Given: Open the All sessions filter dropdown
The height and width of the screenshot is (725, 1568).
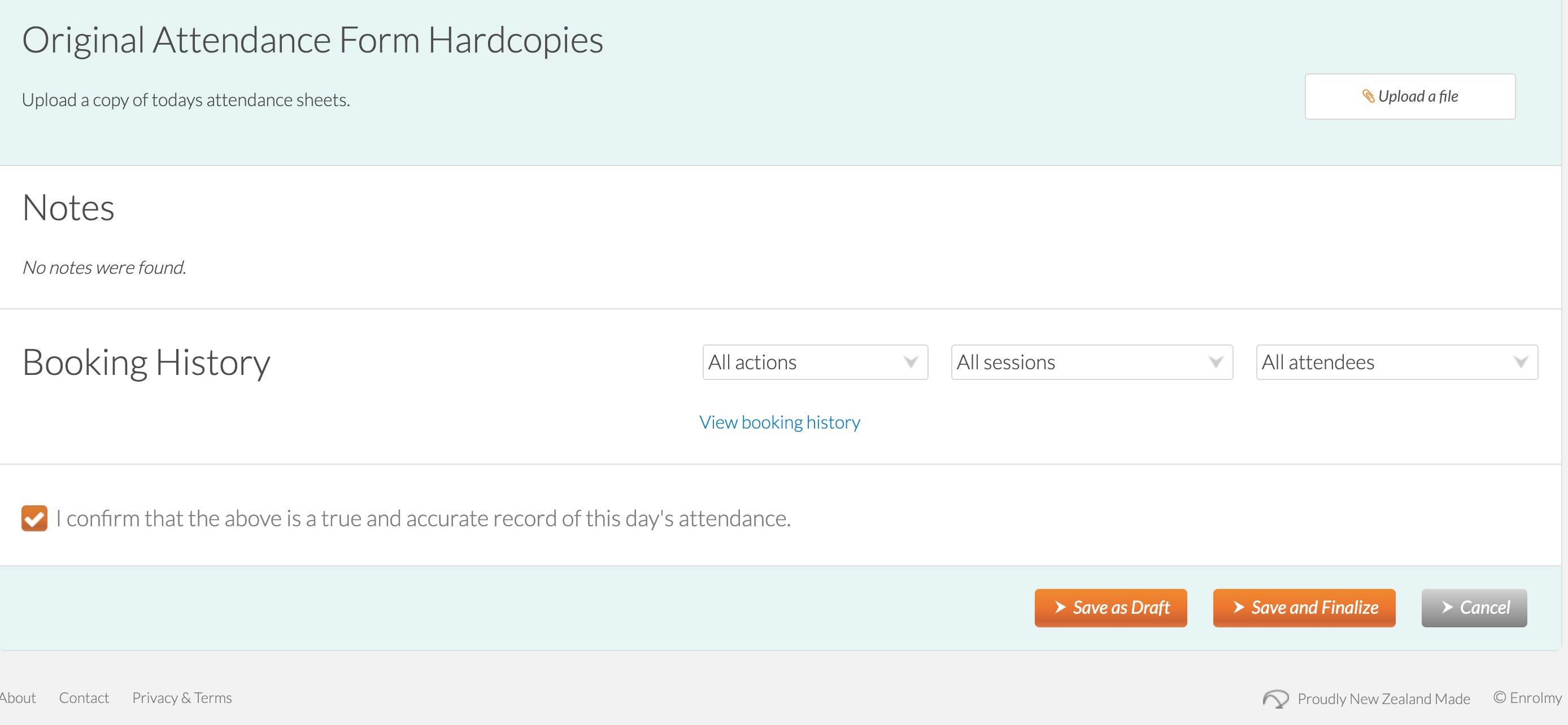Looking at the screenshot, I should pyautogui.click(x=1092, y=362).
